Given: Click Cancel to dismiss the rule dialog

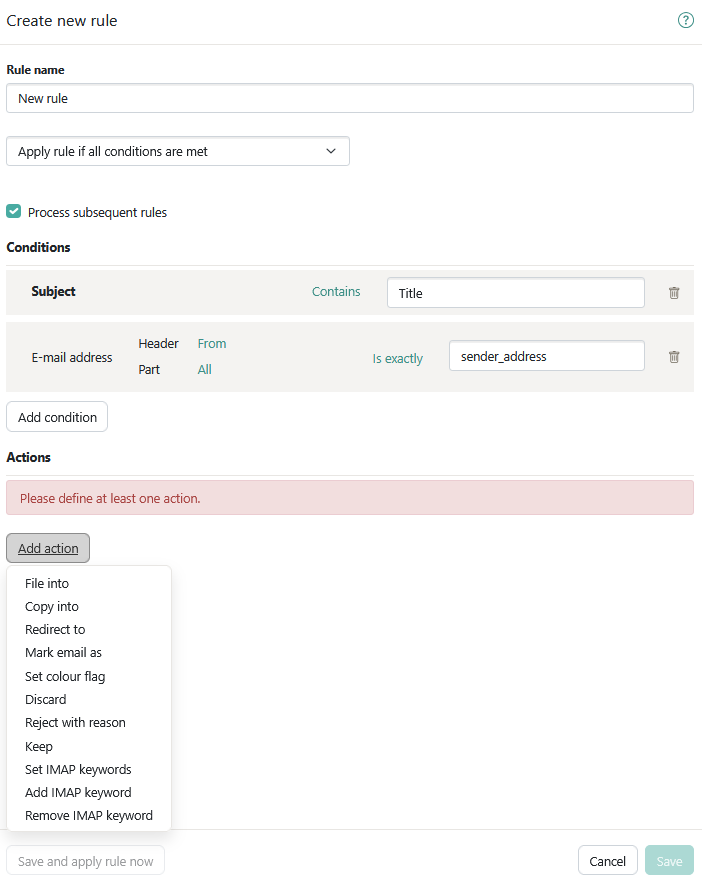Looking at the screenshot, I should click(607, 861).
